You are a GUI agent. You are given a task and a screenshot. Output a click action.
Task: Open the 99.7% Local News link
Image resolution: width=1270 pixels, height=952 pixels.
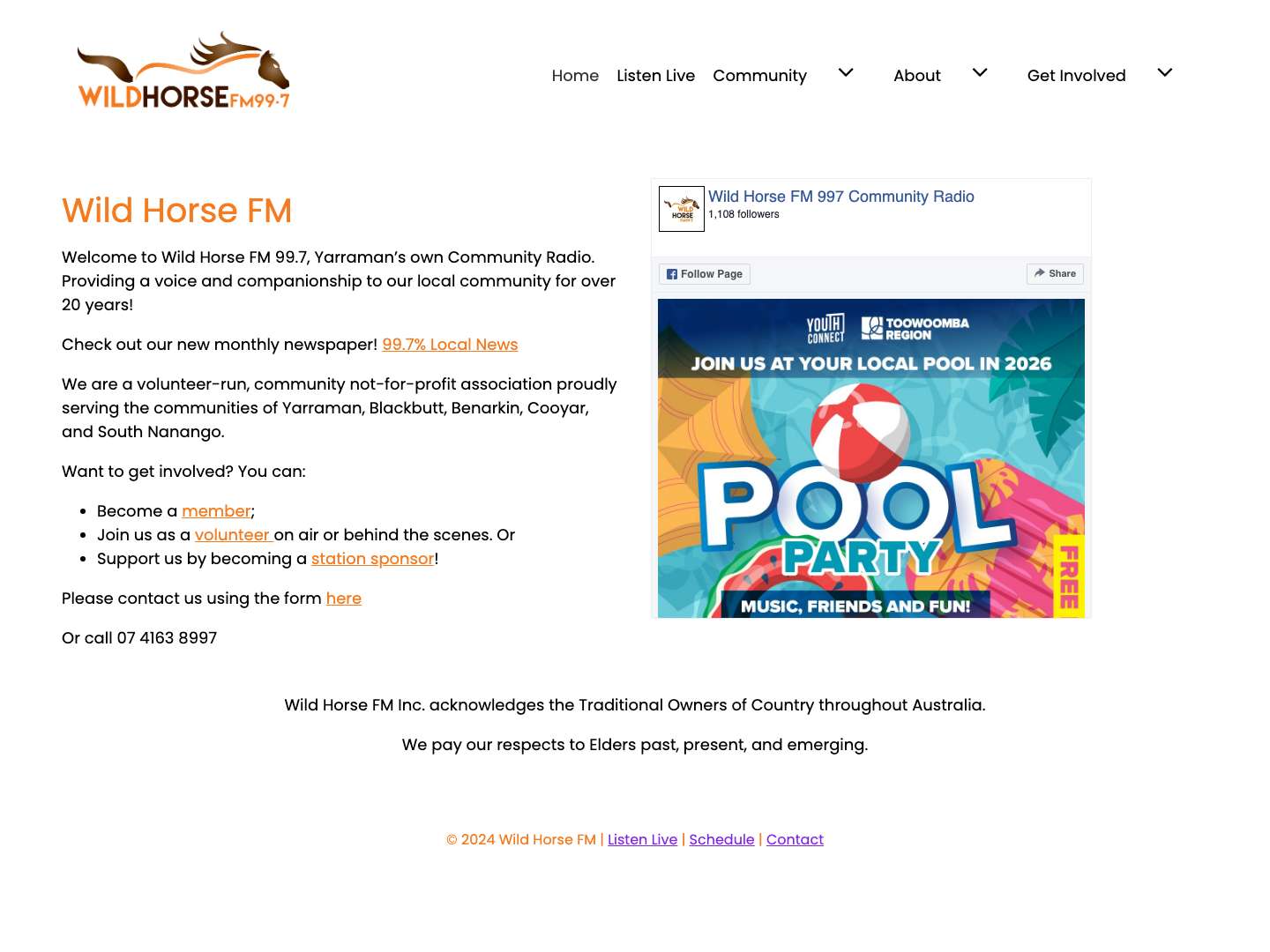(x=450, y=345)
